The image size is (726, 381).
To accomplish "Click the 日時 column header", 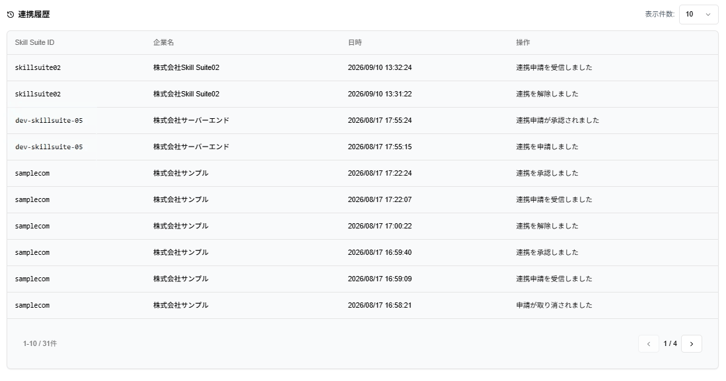I will click(x=355, y=43).
